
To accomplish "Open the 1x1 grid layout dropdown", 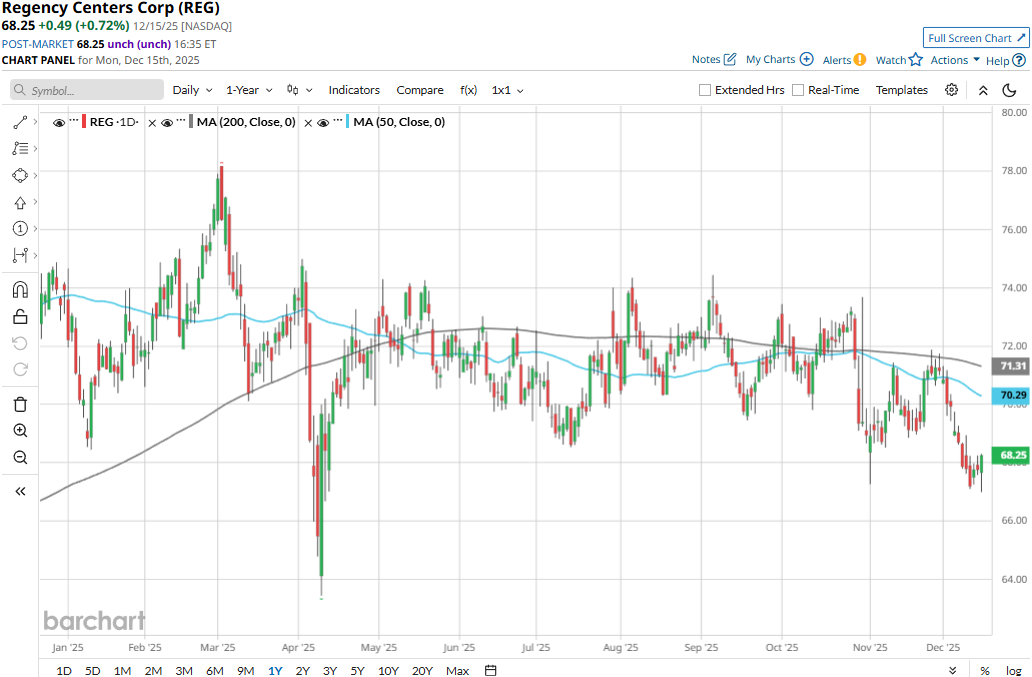I will coord(507,90).
